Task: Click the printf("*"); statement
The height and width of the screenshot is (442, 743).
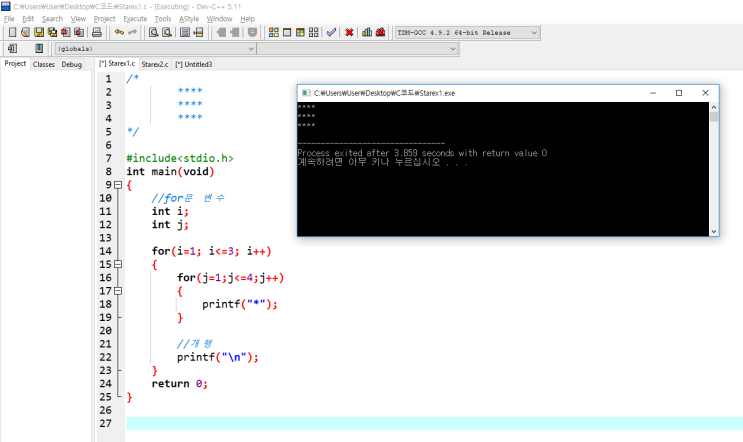Action: 240,304
